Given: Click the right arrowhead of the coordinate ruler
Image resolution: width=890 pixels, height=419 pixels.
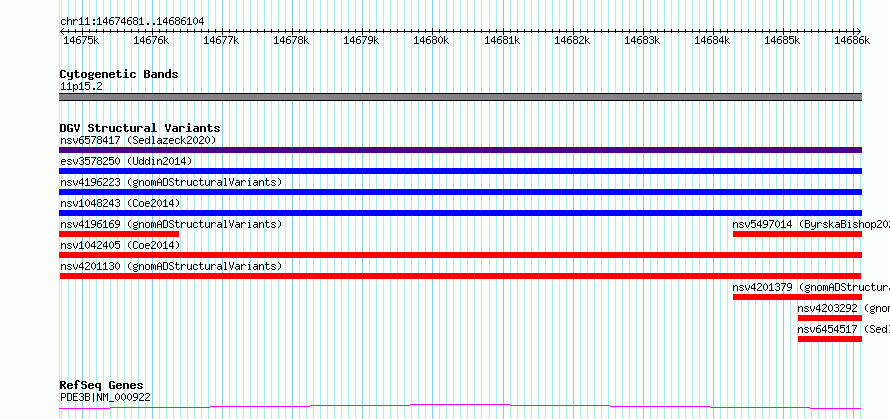Looking at the screenshot, I should [x=859, y=31].
